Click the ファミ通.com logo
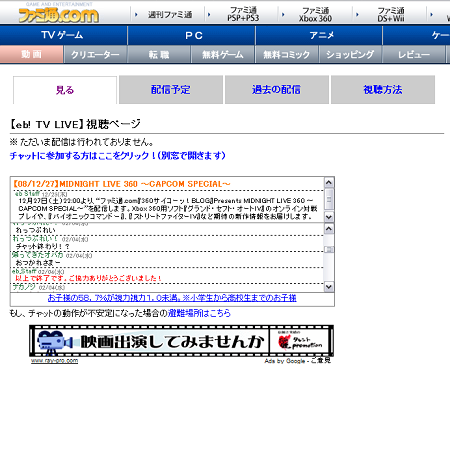This screenshot has width=450, height=450. (58, 15)
